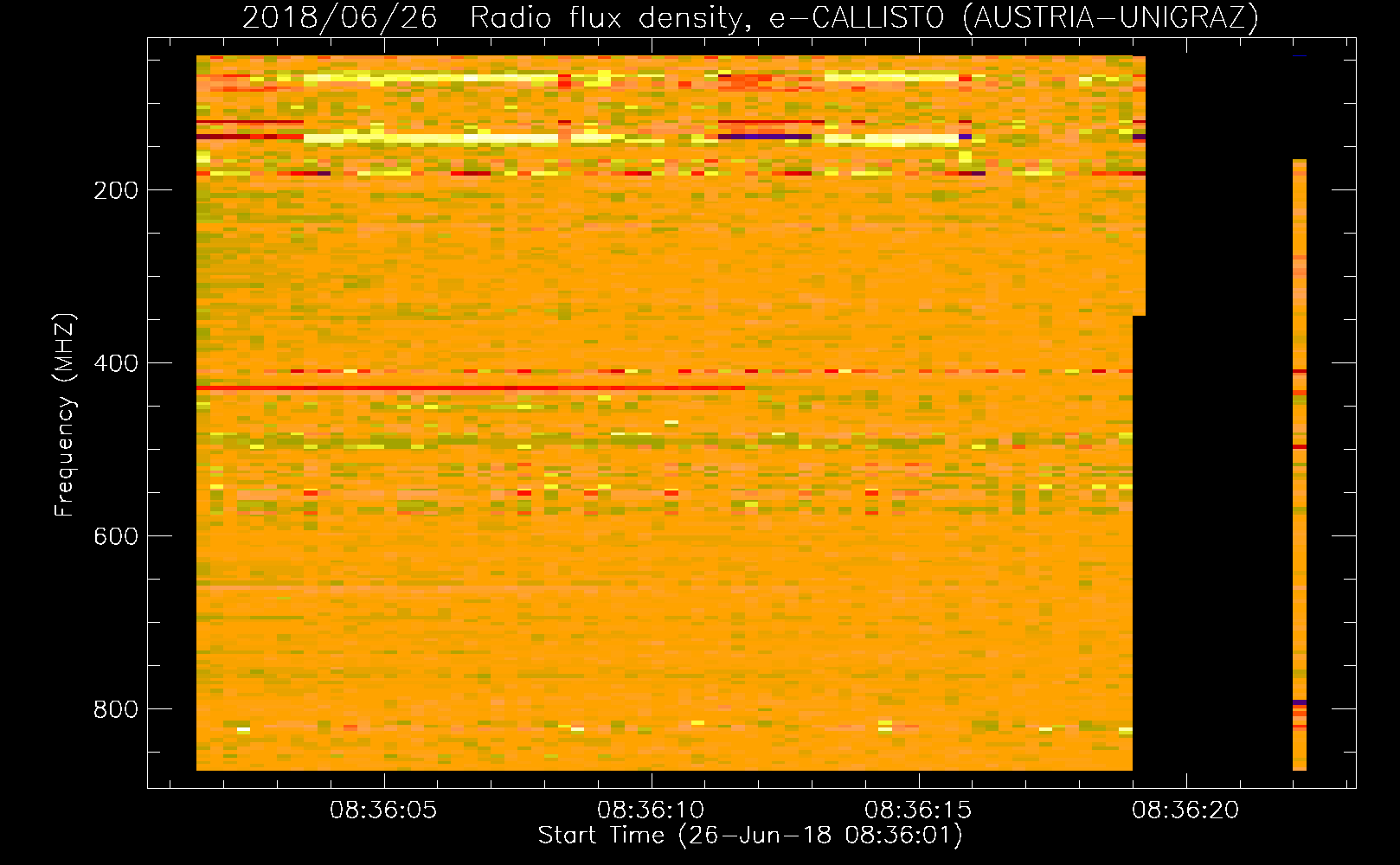Click the 08:36:05 time tick label
Image resolution: width=1400 pixels, height=865 pixels.
point(383,811)
